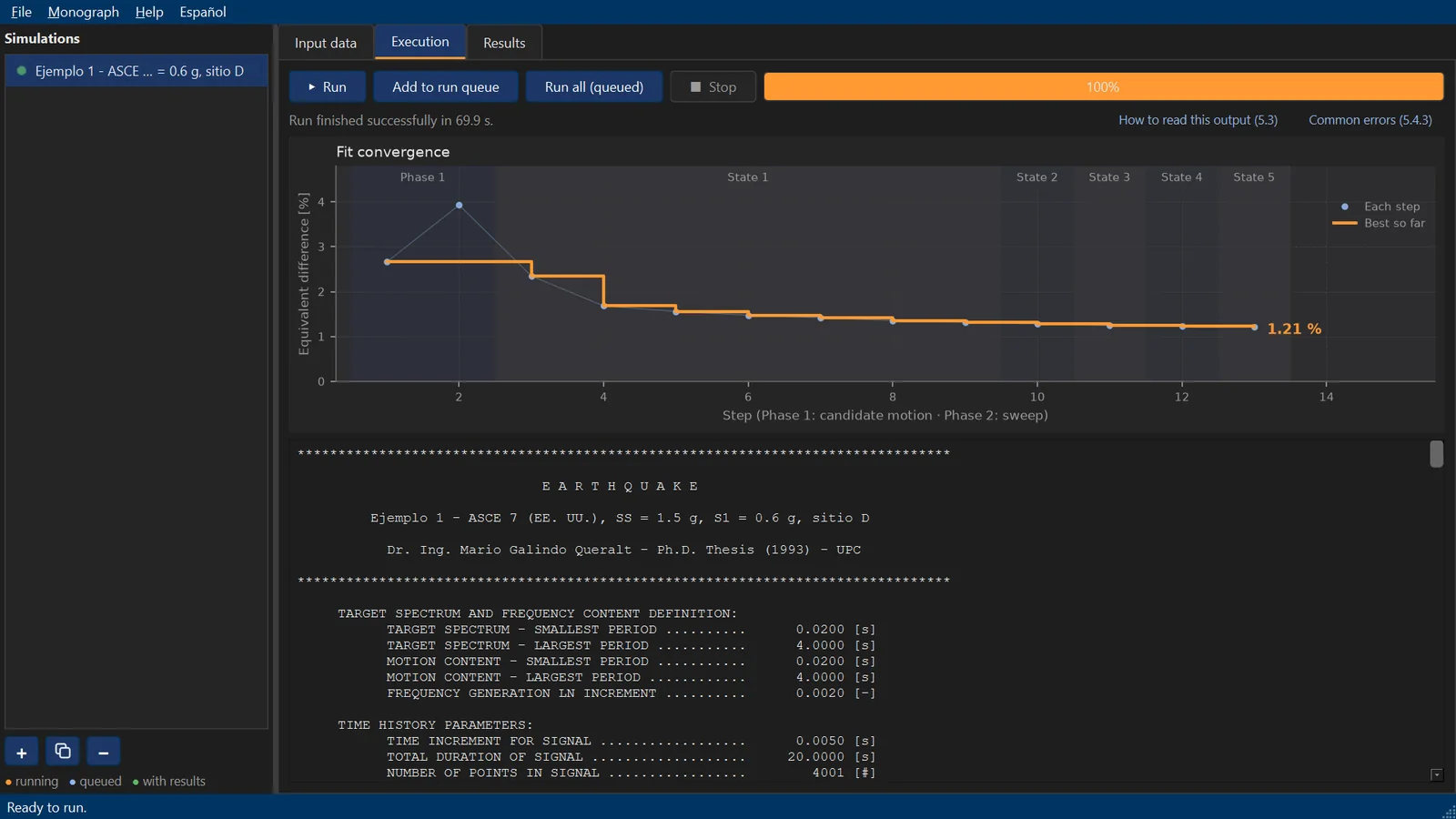Click Add to run queue

pos(446,87)
